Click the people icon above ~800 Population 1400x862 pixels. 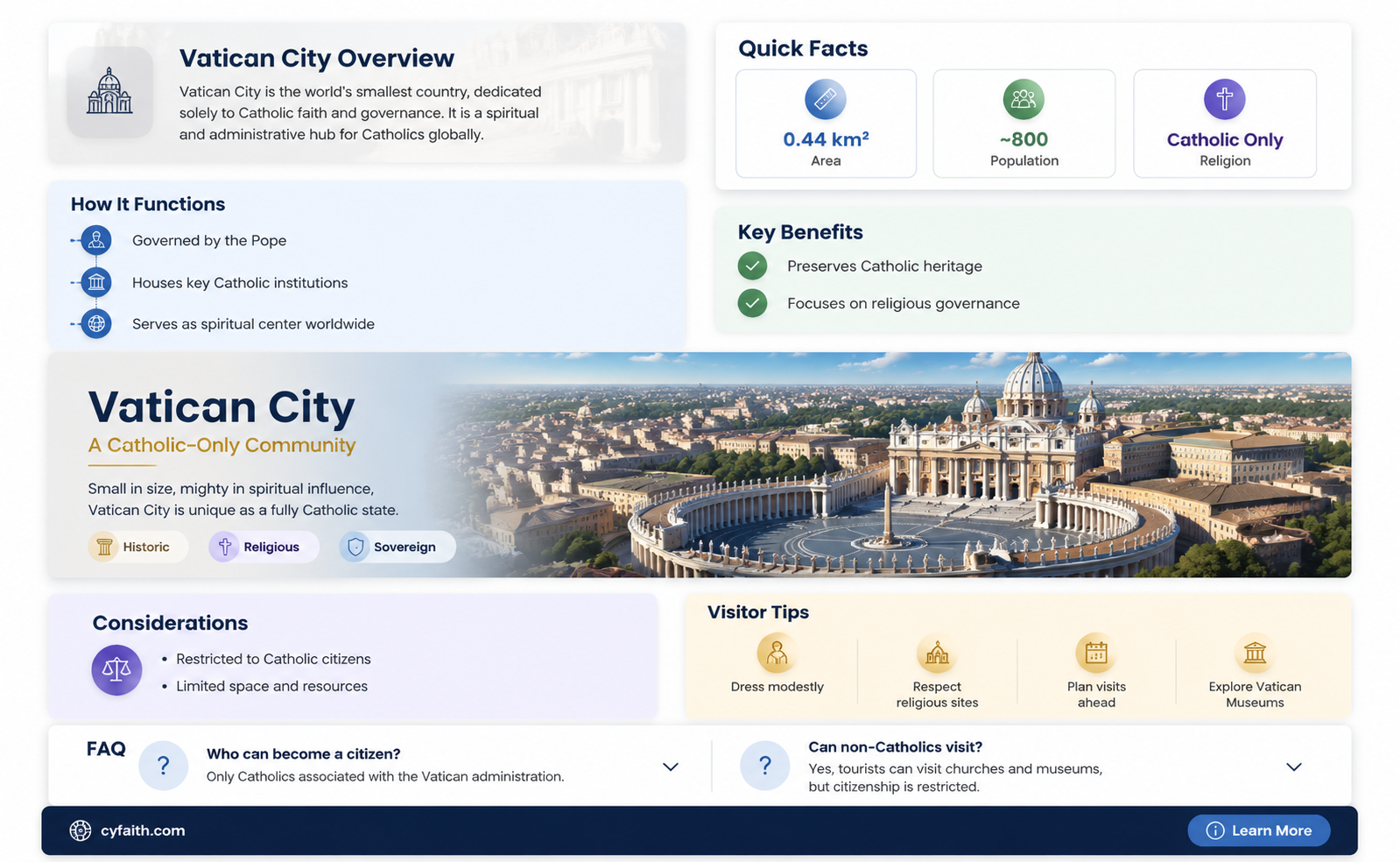coord(1024,99)
